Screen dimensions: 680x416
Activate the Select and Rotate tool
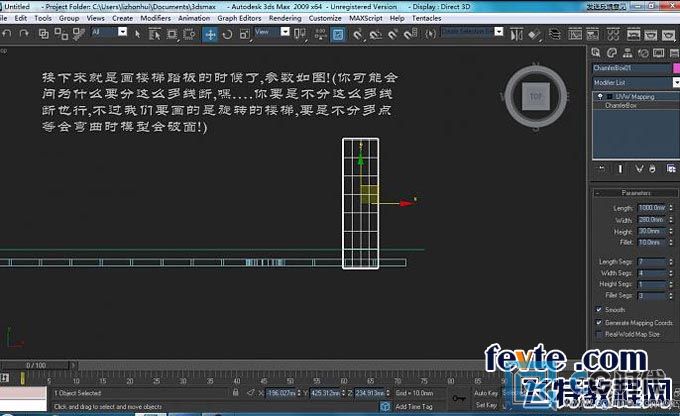click(x=227, y=34)
